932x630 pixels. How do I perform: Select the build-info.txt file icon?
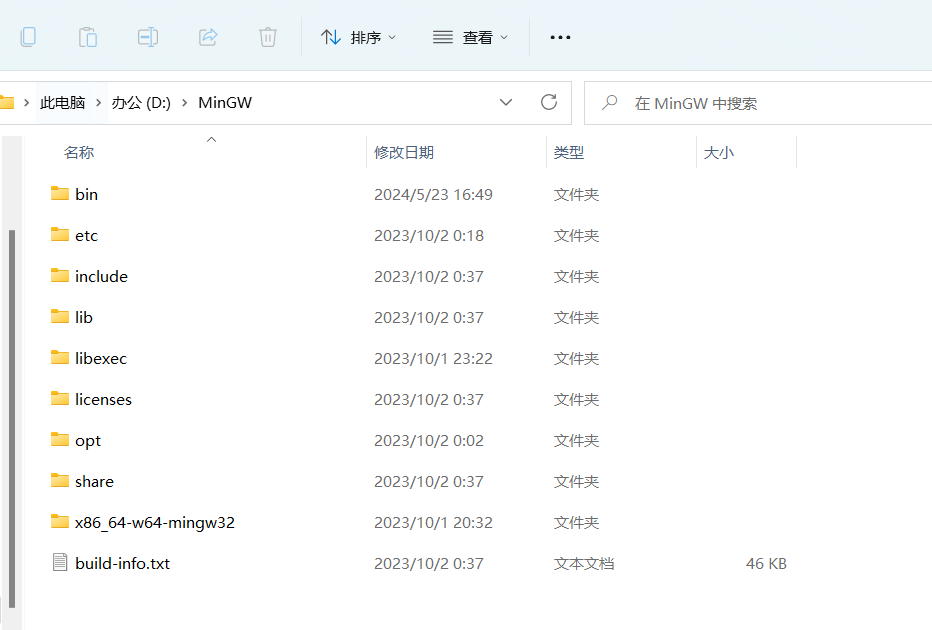(x=60, y=562)
